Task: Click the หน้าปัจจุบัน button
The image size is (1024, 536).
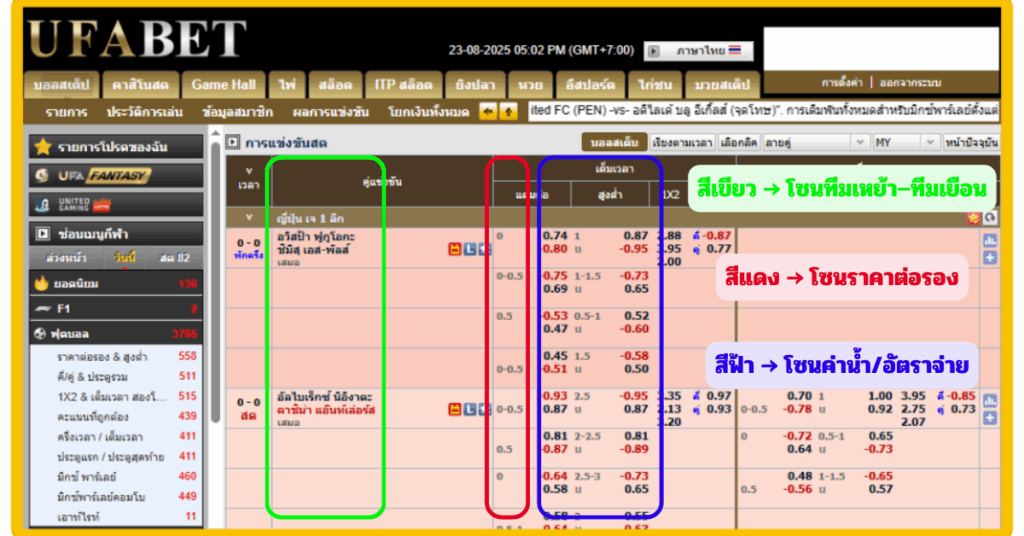Action: (971, 142)
